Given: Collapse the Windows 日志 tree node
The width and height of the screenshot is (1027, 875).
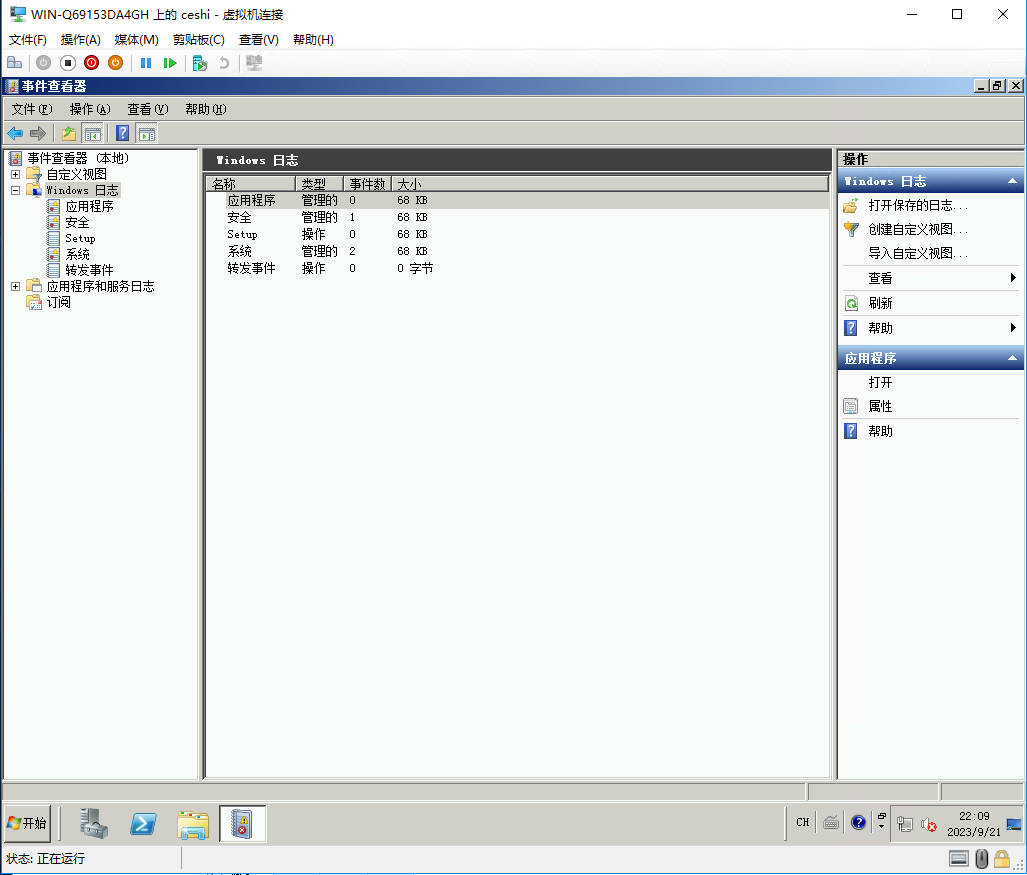Looking at the screenshot, I should pos(15,190).
